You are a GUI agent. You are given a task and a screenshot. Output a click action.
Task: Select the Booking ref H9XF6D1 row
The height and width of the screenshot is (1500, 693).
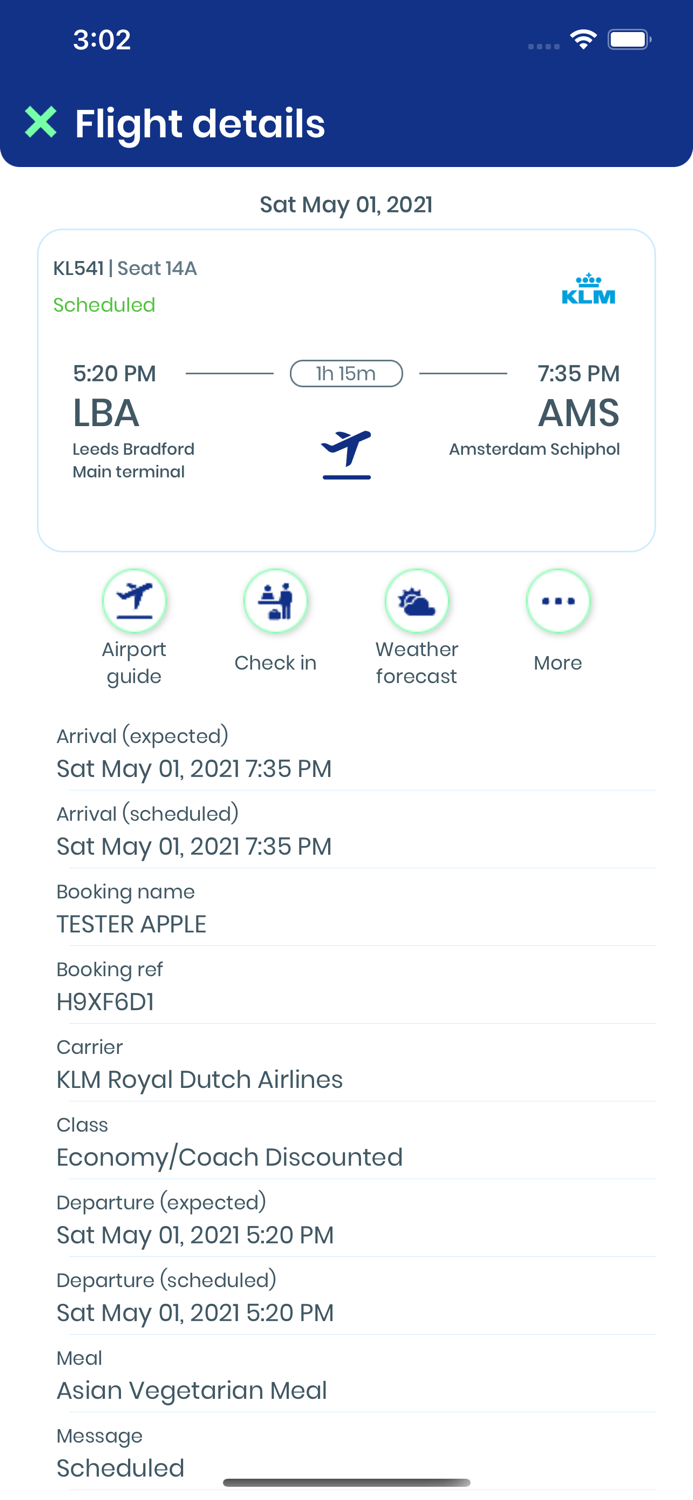coord(355,987)
